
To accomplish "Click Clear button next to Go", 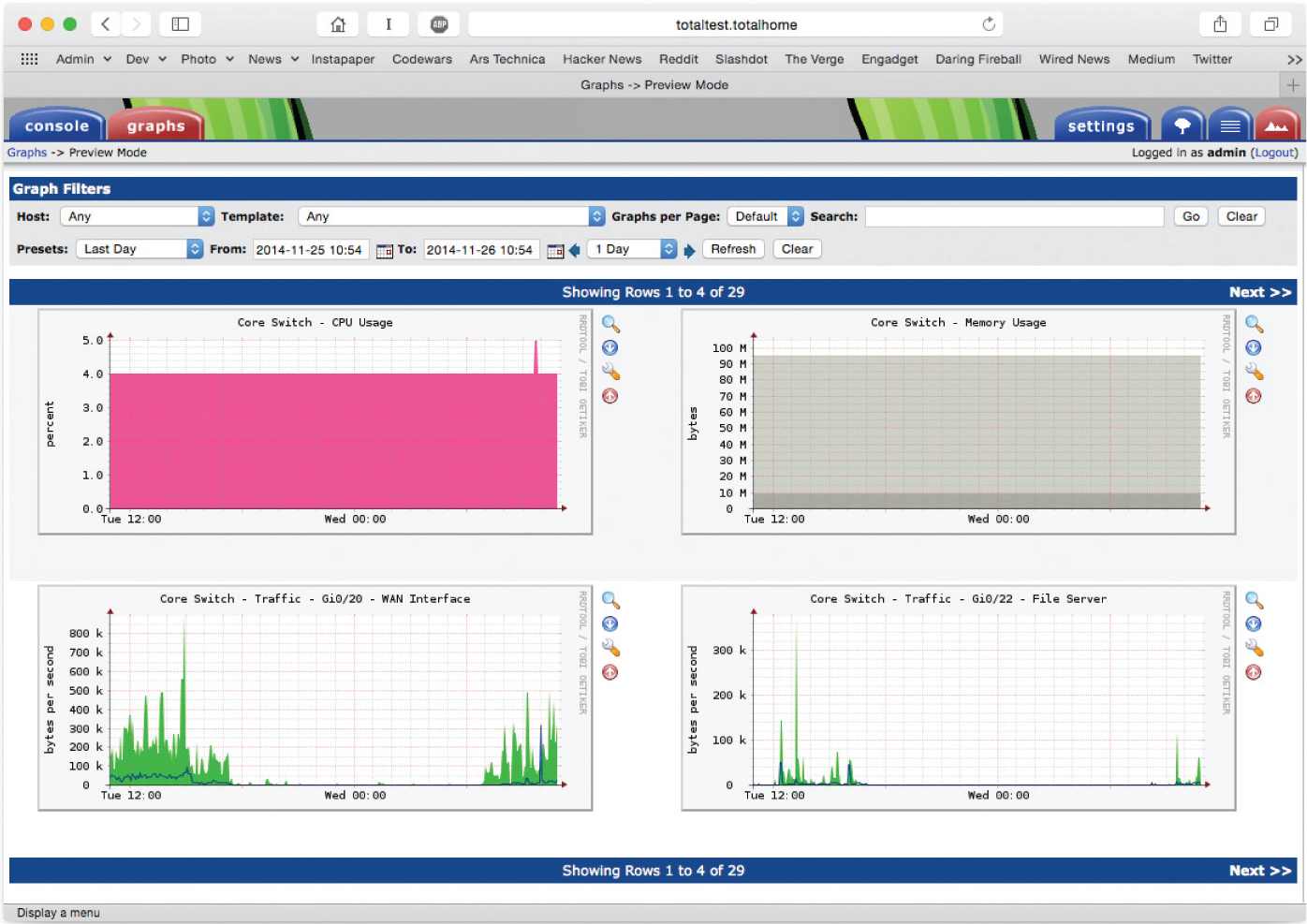I will (x=1241, y=216).
